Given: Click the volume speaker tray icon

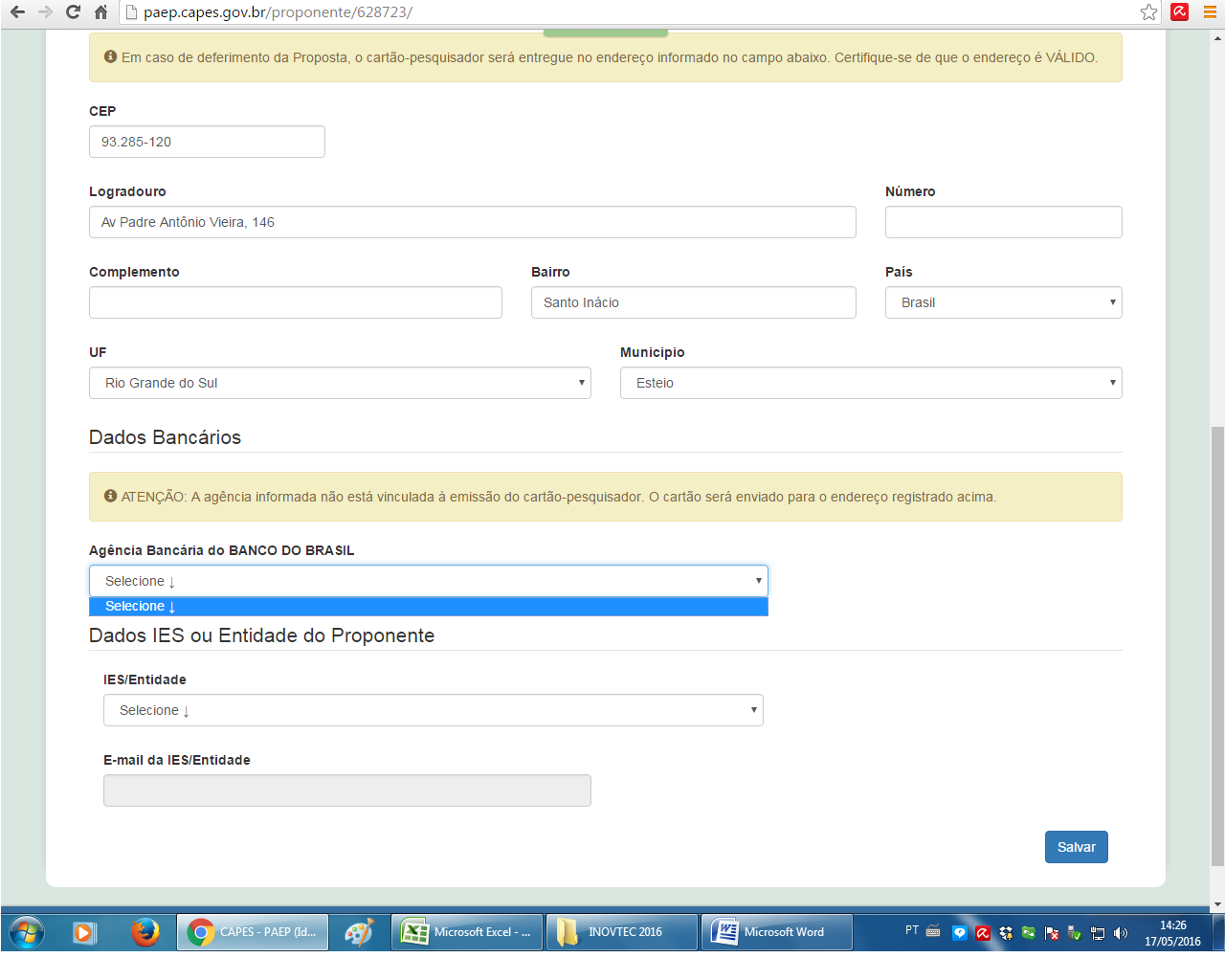Looking at the screenshot, I should pyautogui.click(x=1121, y=932).
